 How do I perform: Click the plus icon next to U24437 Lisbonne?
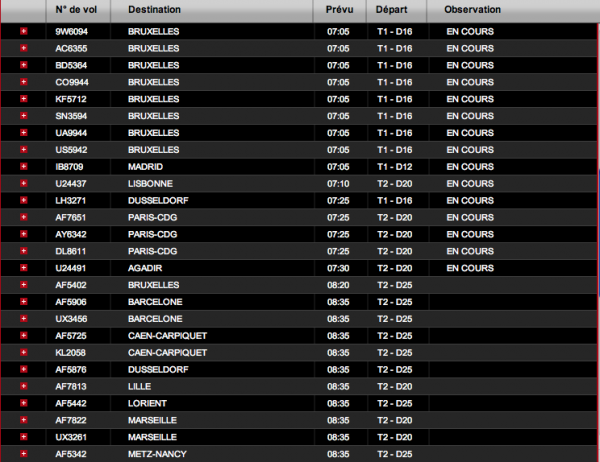(x=24, y=184)
